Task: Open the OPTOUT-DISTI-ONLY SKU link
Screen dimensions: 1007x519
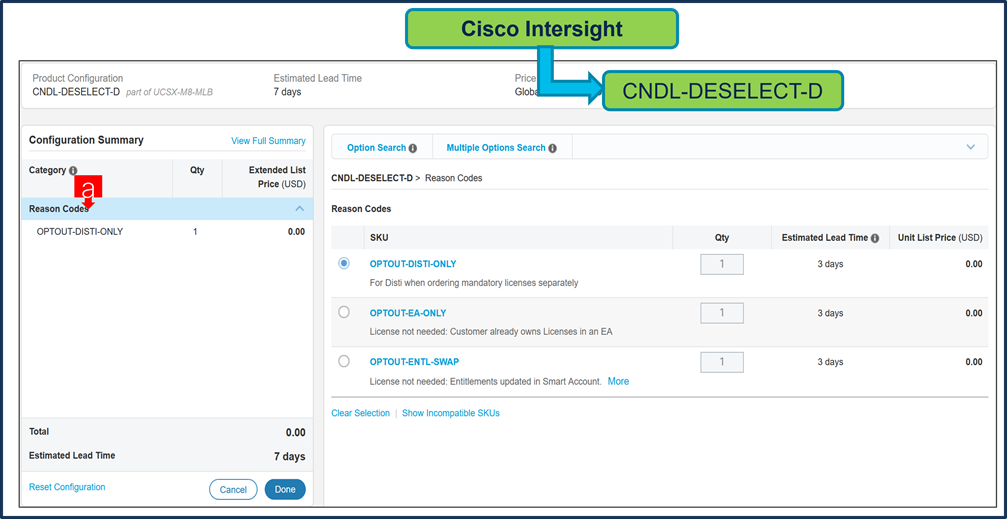Action: 413,264
